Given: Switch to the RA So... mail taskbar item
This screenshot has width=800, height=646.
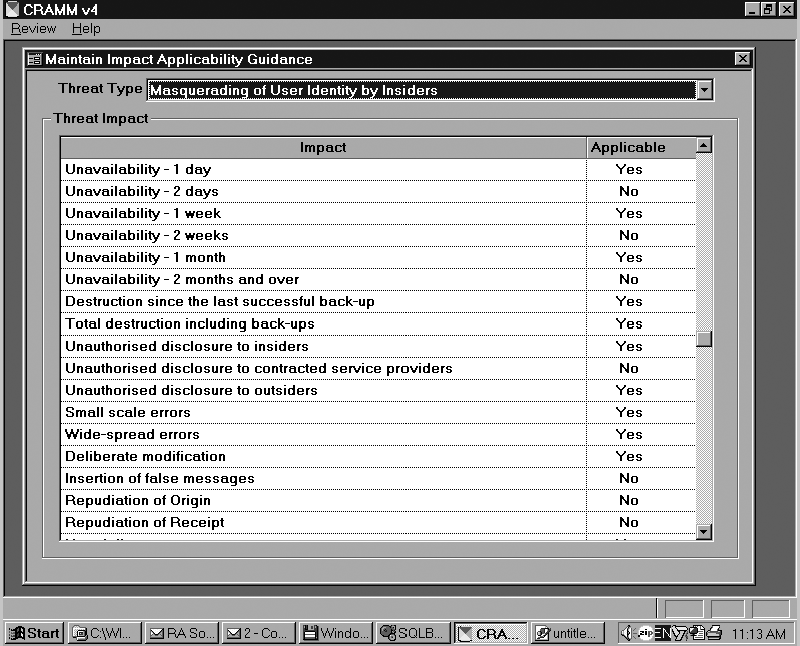Looking at the screenshot, I should [181, 633].
